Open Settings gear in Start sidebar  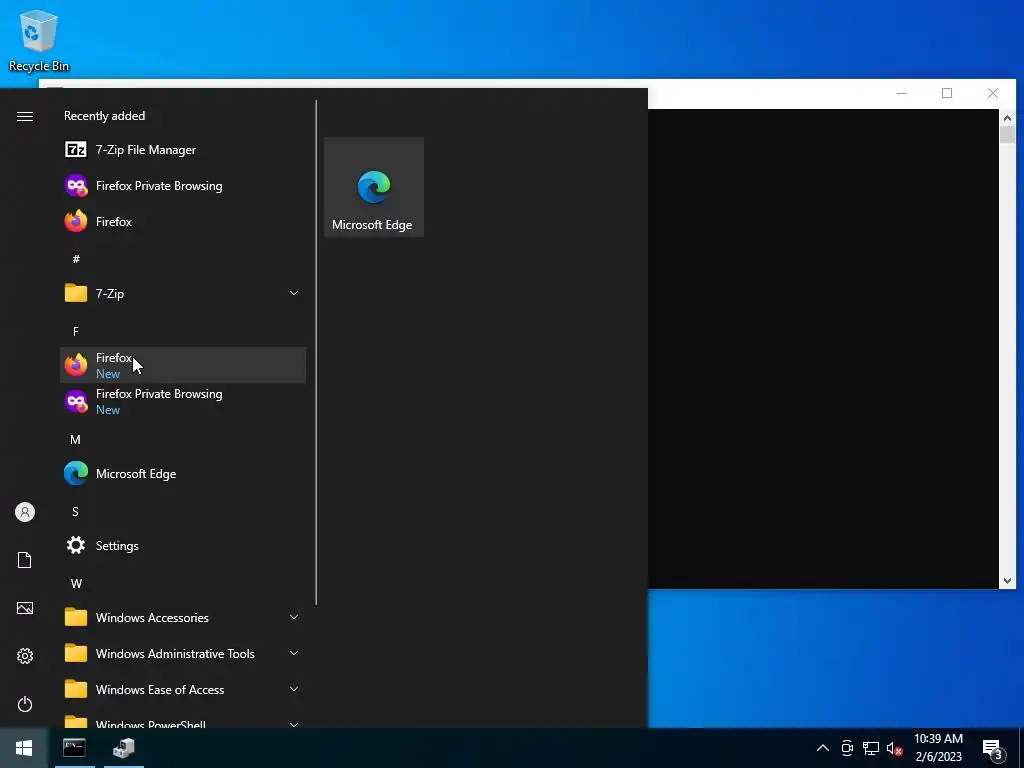pos(25,656)
